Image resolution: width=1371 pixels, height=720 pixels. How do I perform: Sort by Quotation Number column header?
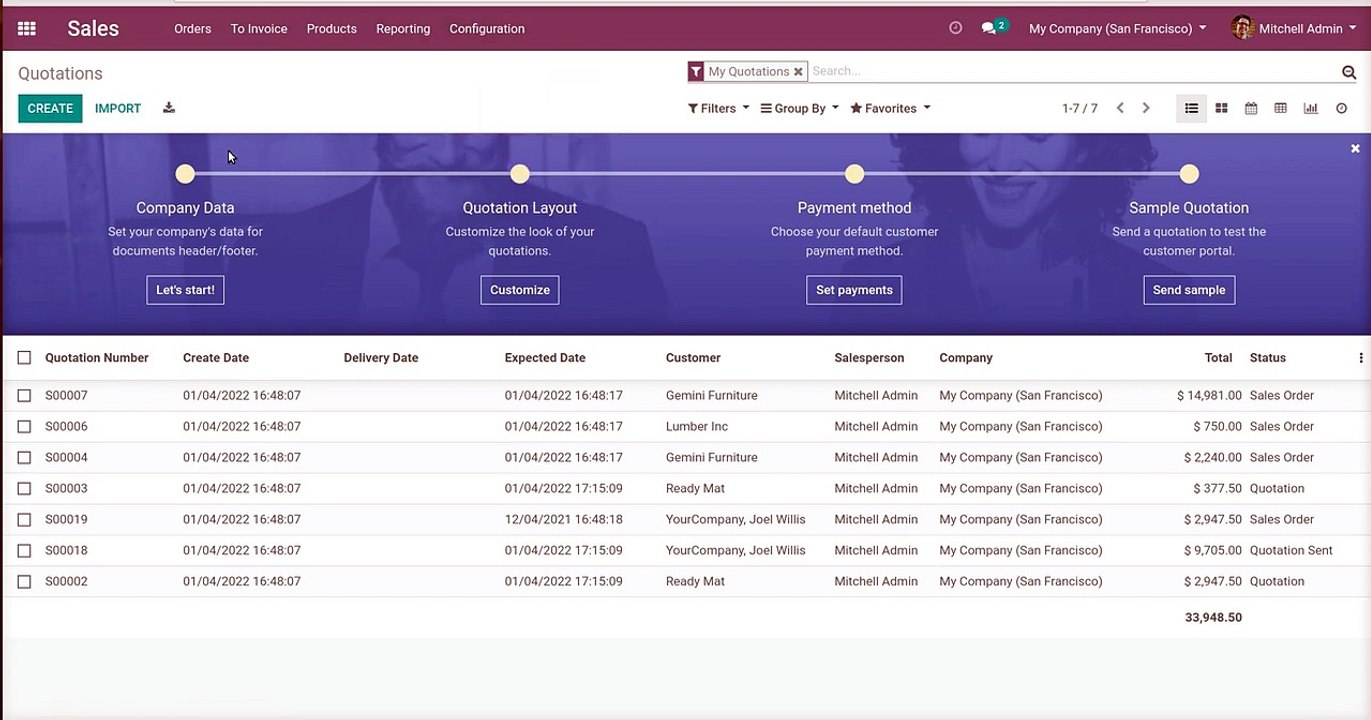click(97, 358)
